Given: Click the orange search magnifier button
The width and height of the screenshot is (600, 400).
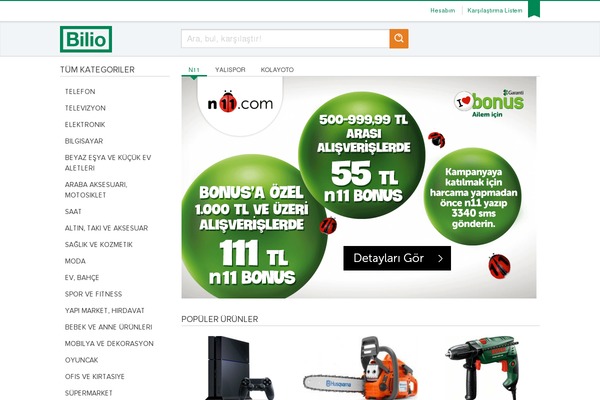Looking at the screenshot, I should pyautogui.click(x=399, y=38).
